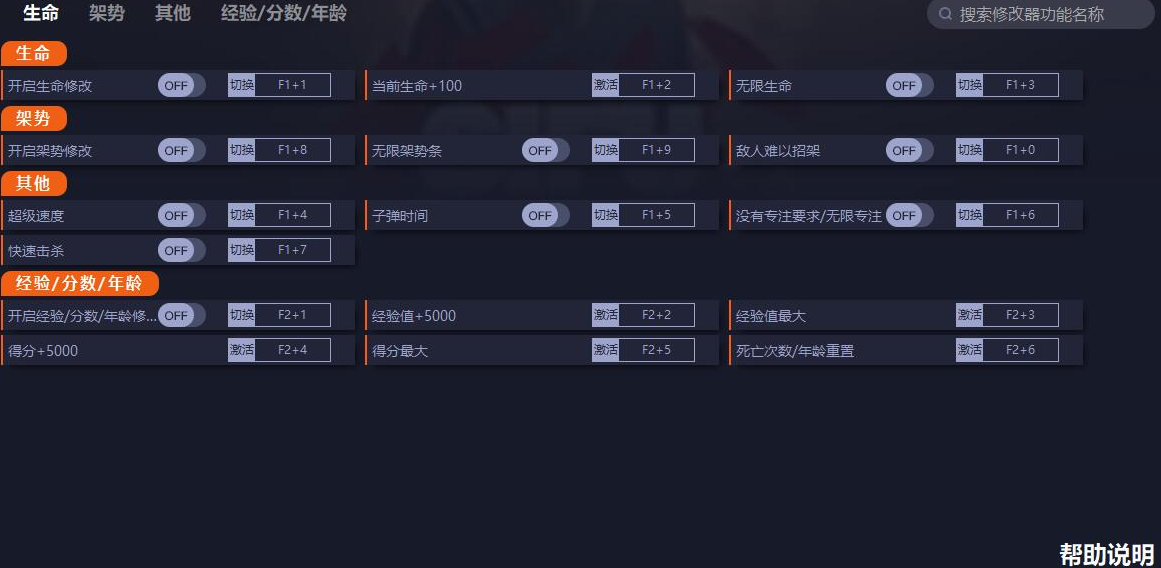Select the 经验/分数/年龄 tab
This screenshot has width=1161, height=568.
[284, 14]
